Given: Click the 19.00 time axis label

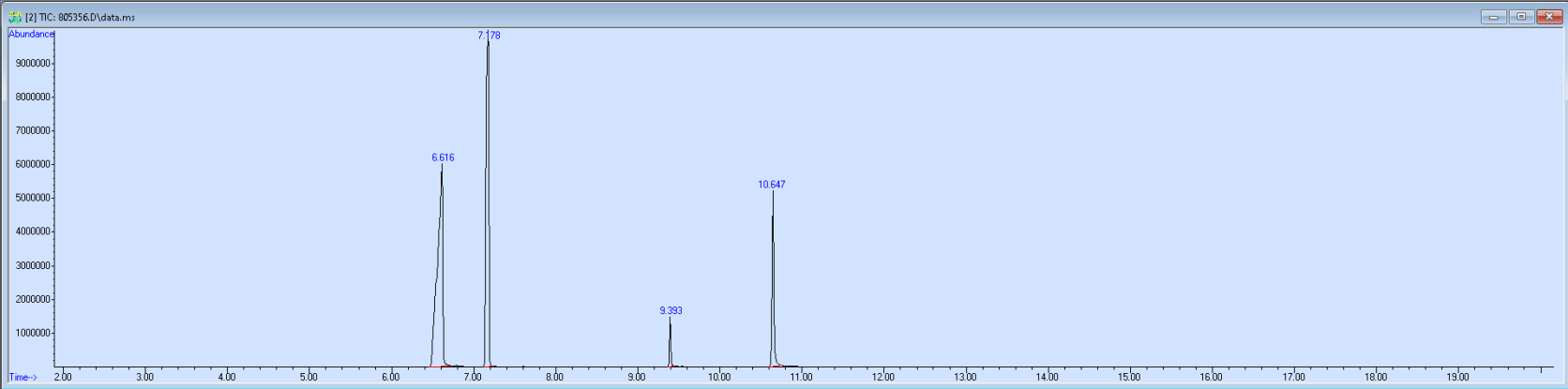Looking at the screenshot, I should click(x=1457, y=377).
